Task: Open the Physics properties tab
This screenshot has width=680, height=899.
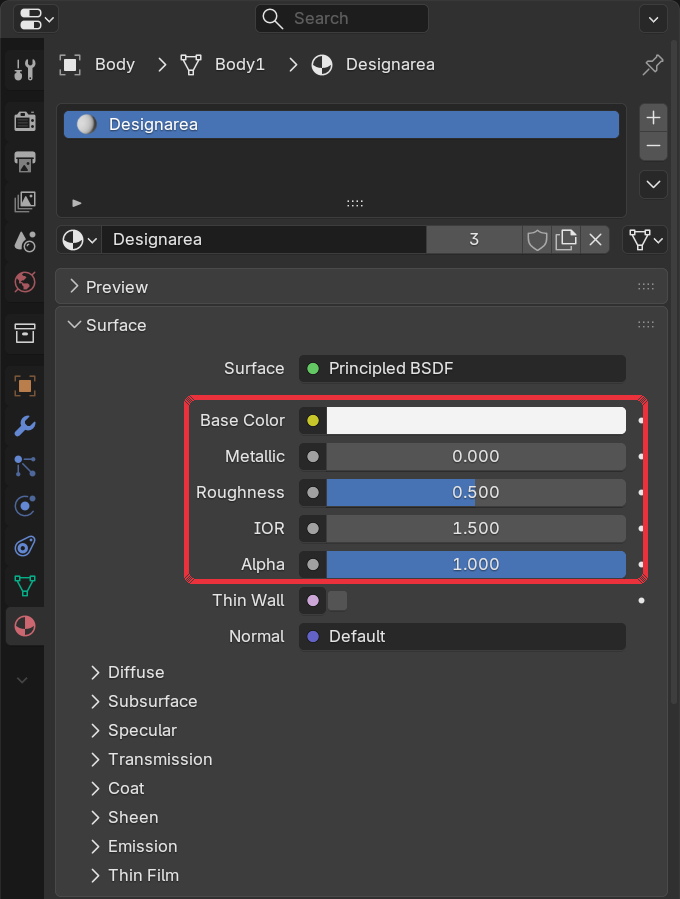Action: point(25,506)
